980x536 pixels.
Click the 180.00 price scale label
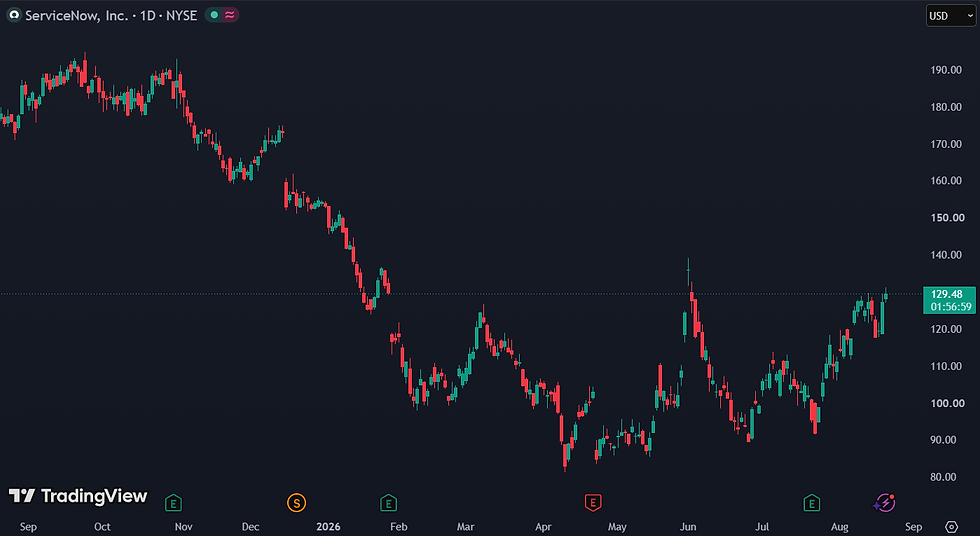[946, 107]
